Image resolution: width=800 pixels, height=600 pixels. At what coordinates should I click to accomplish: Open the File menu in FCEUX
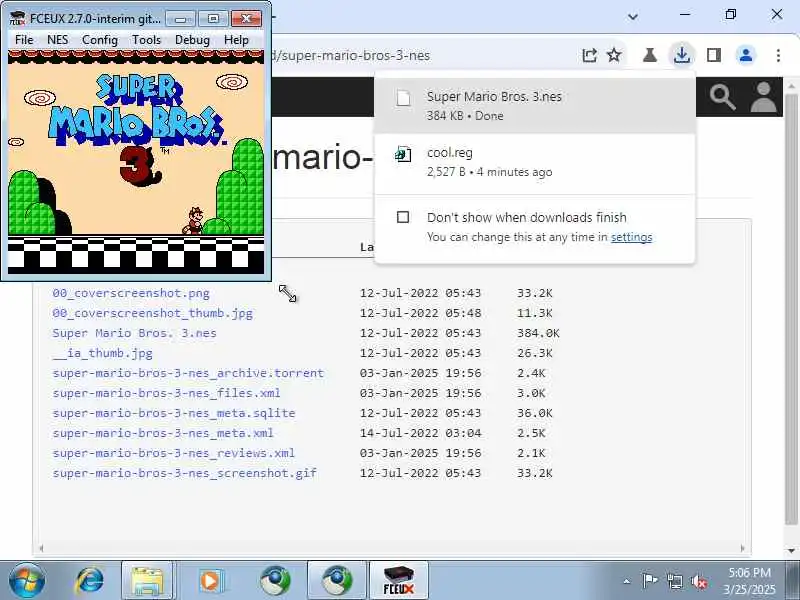(x=24, y=40)
